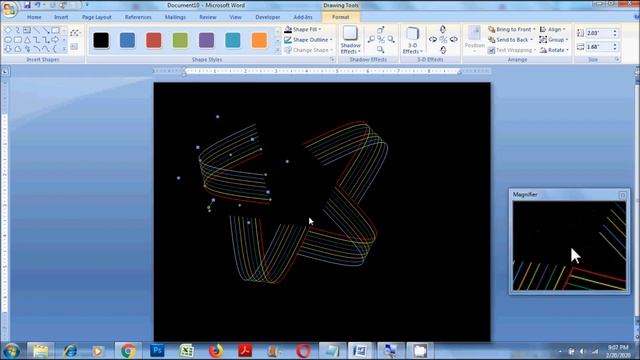
Task: Switch to the Home tab
Action: [x=34, y=17]
